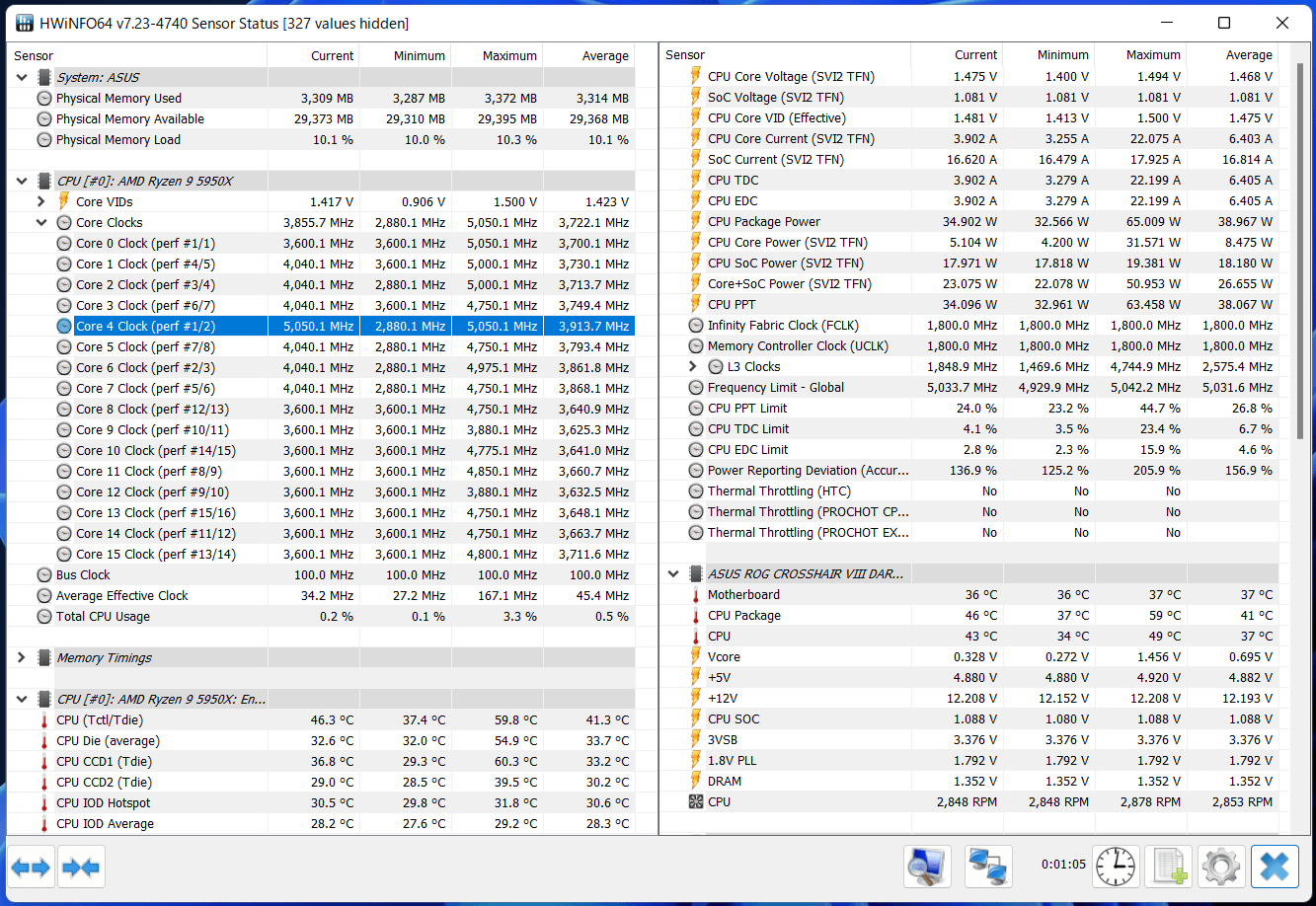The height and width of the screenshot is (906, 1316).
Task: Click the Motherboard thermometer icon
Action: [x=696, y=594]
